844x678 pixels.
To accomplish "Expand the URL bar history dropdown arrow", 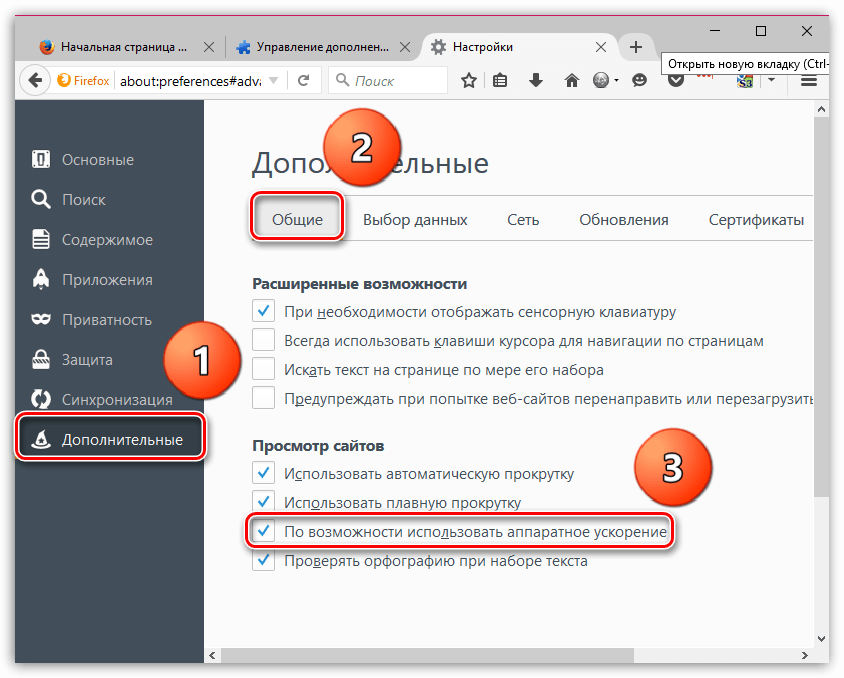I will coord(275,80).
